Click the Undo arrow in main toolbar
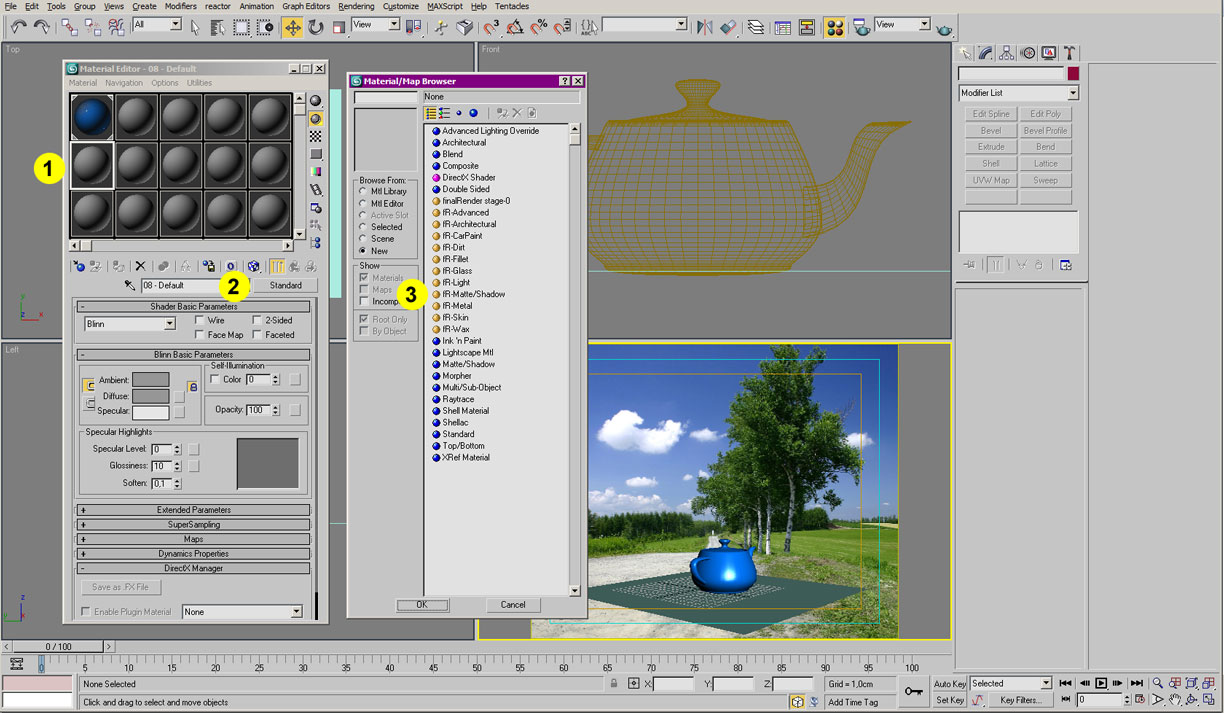Image resolution: width=1224 pixels, height=713 pixels. pos(18,28)
